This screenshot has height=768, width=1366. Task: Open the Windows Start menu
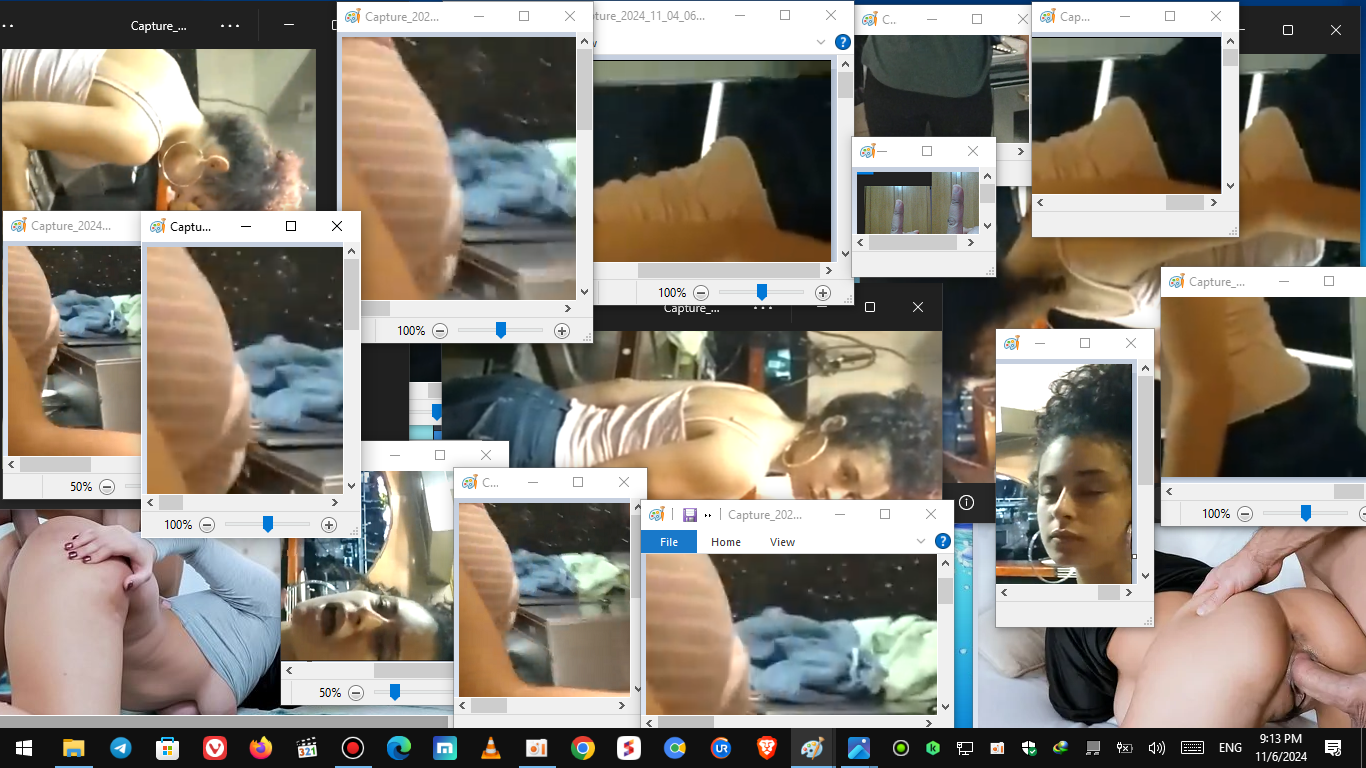pos(23,748)
